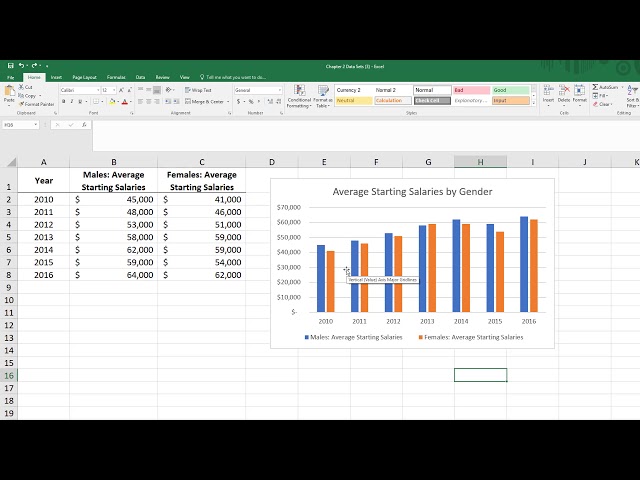
Task: Click the Copy button
Action: [28, 96]
